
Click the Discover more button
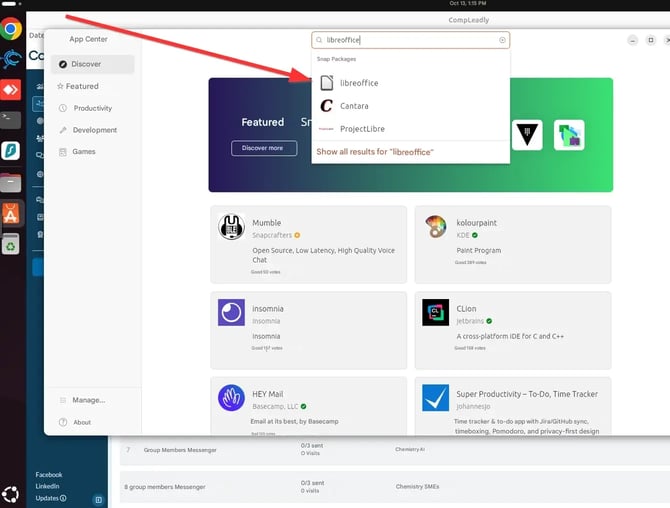(264, 148)
